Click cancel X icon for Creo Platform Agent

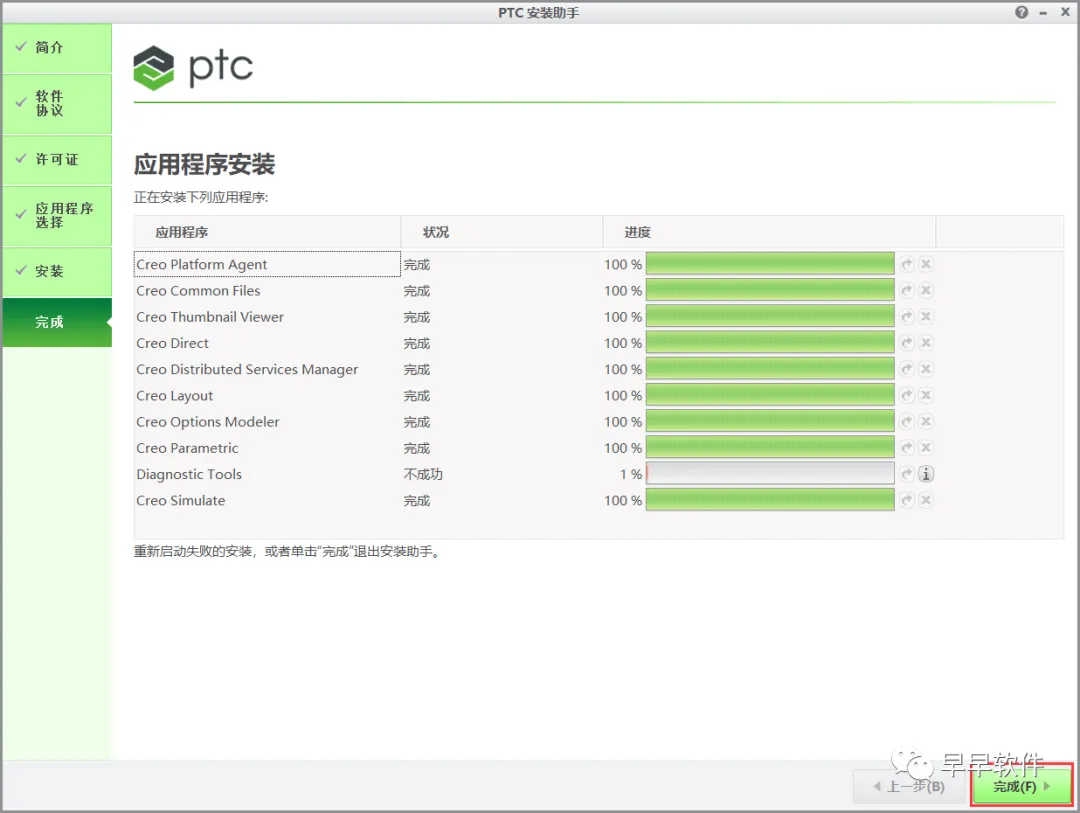pos(926,264)
